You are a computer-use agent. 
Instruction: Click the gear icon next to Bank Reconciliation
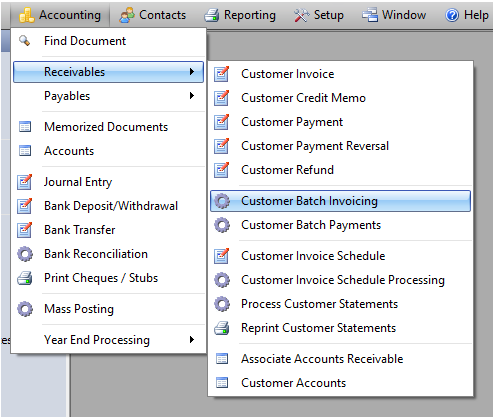click(25, 254)
